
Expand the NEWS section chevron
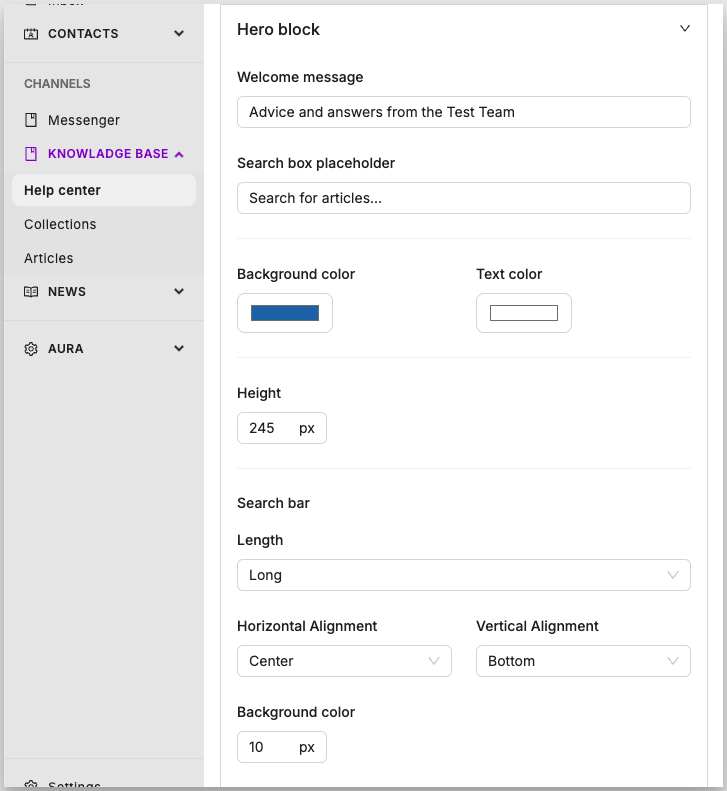click(179, 292)
